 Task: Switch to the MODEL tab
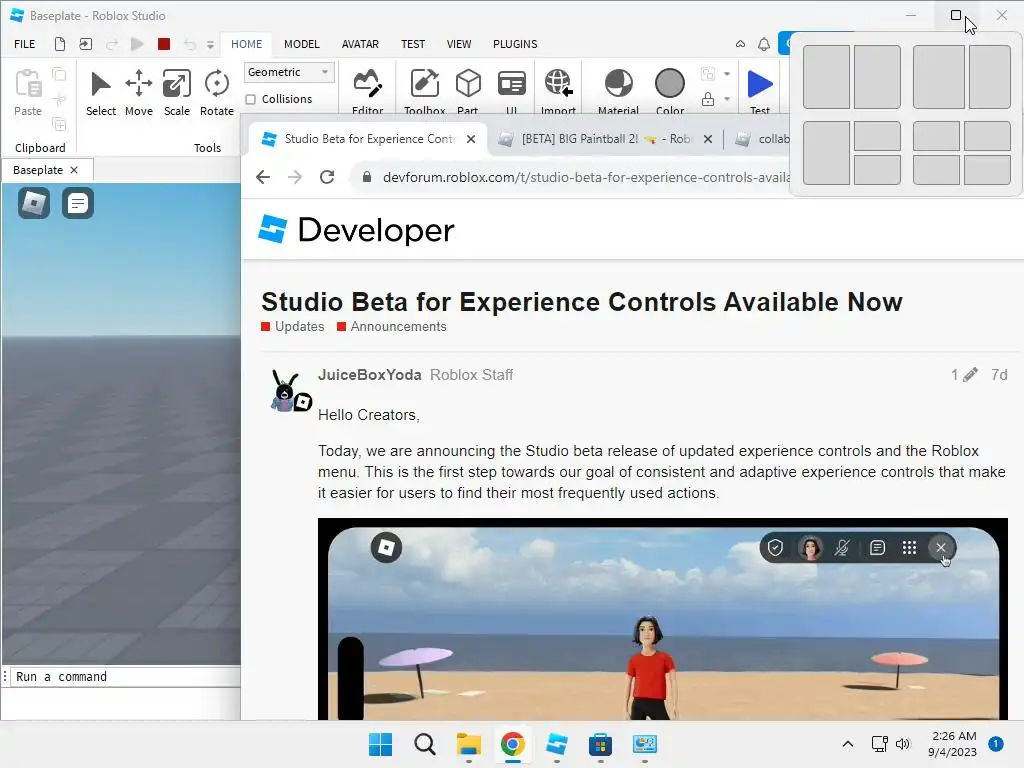click(x=302, y=44)
